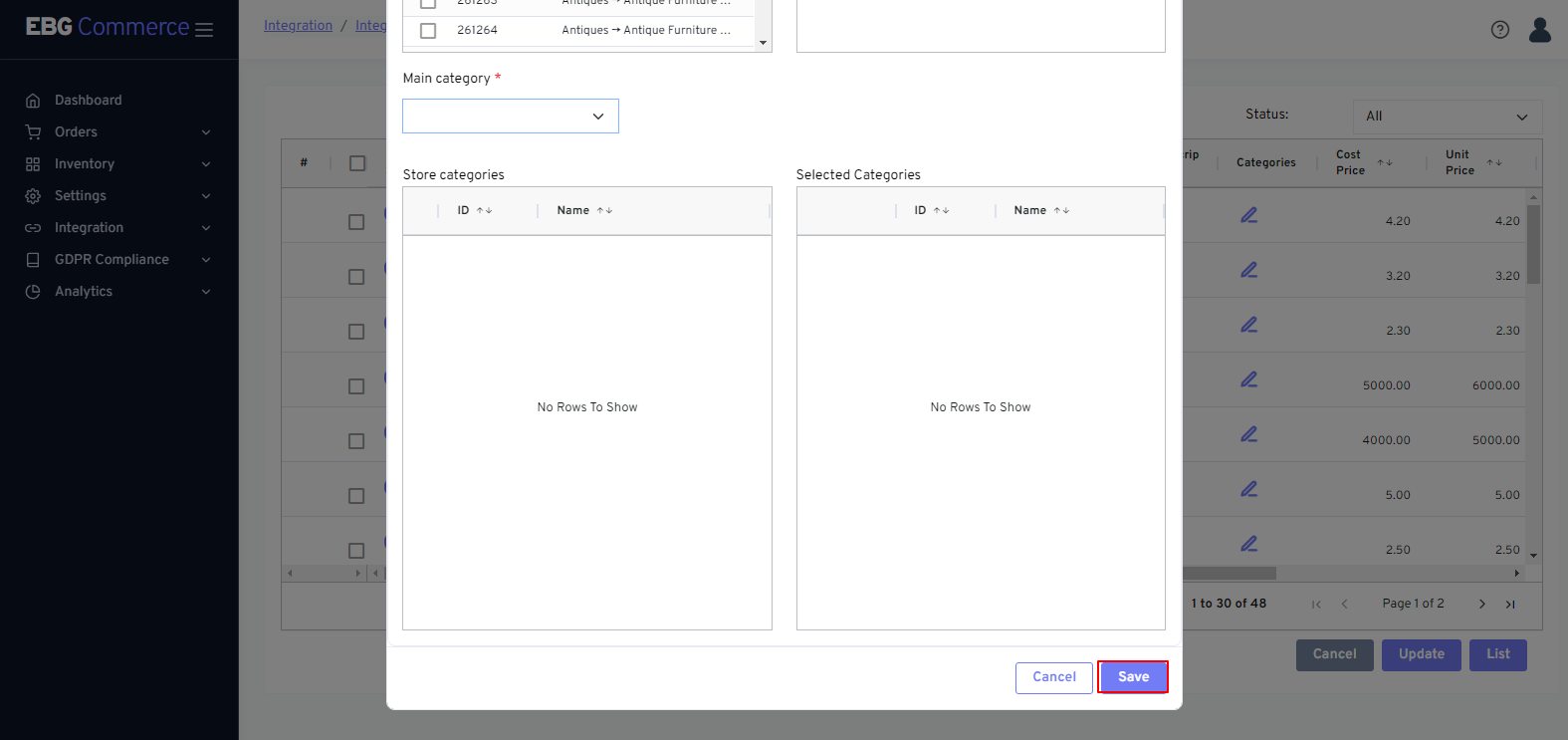Check the box for category 261264
This screenshot has width=1568, height=740.
coord(428,31)
